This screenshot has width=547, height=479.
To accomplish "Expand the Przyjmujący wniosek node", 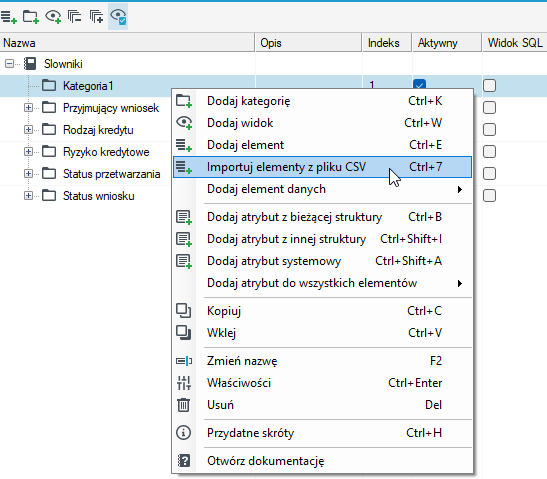I will coord(28,107).
